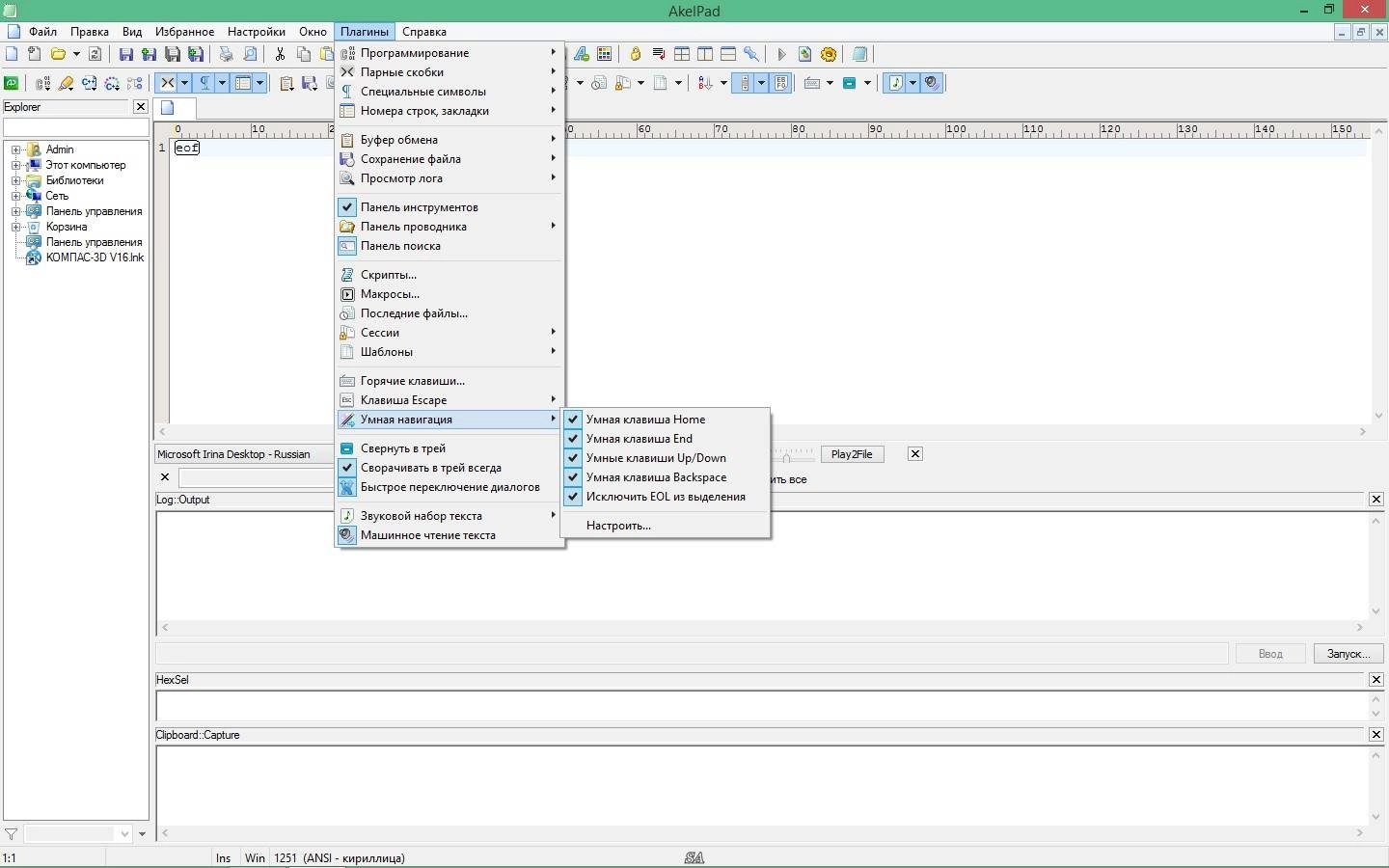The height and width of the screenshot is (868, 1389).
Task: Open Горячие клавиши... menu entry
Action: click(x=449, y=381)
